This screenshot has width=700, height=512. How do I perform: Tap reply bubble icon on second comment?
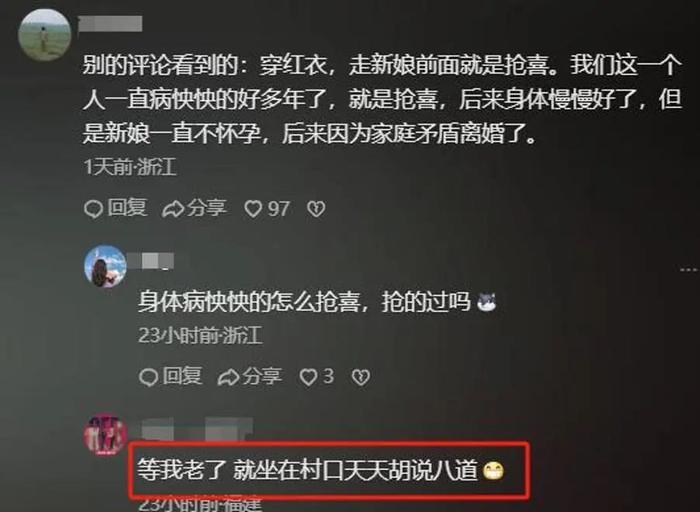[148, 377]
